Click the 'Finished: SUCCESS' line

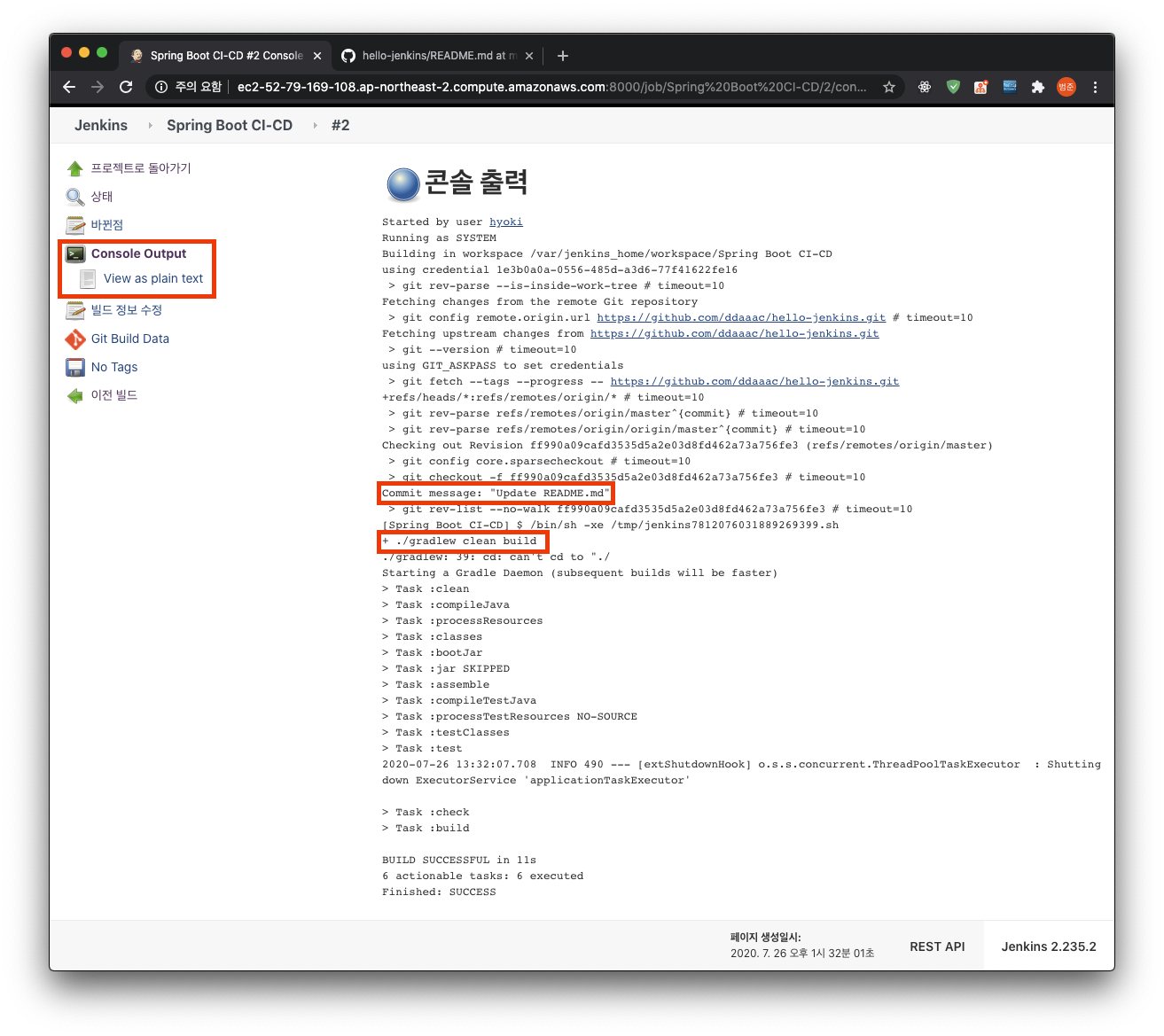(x=439, y=892)
